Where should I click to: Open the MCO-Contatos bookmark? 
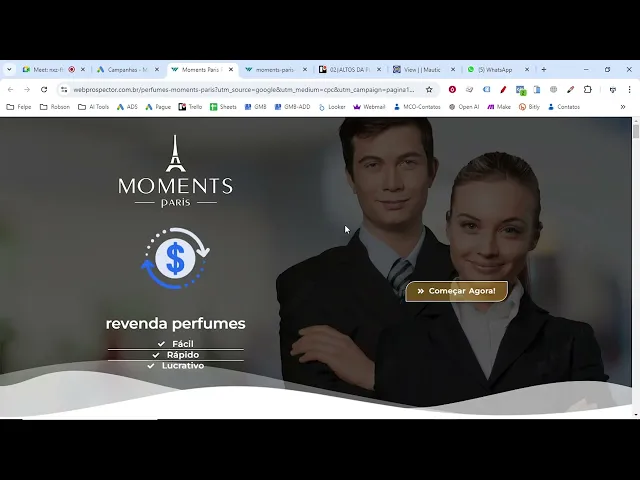click(x=417, y=107)
